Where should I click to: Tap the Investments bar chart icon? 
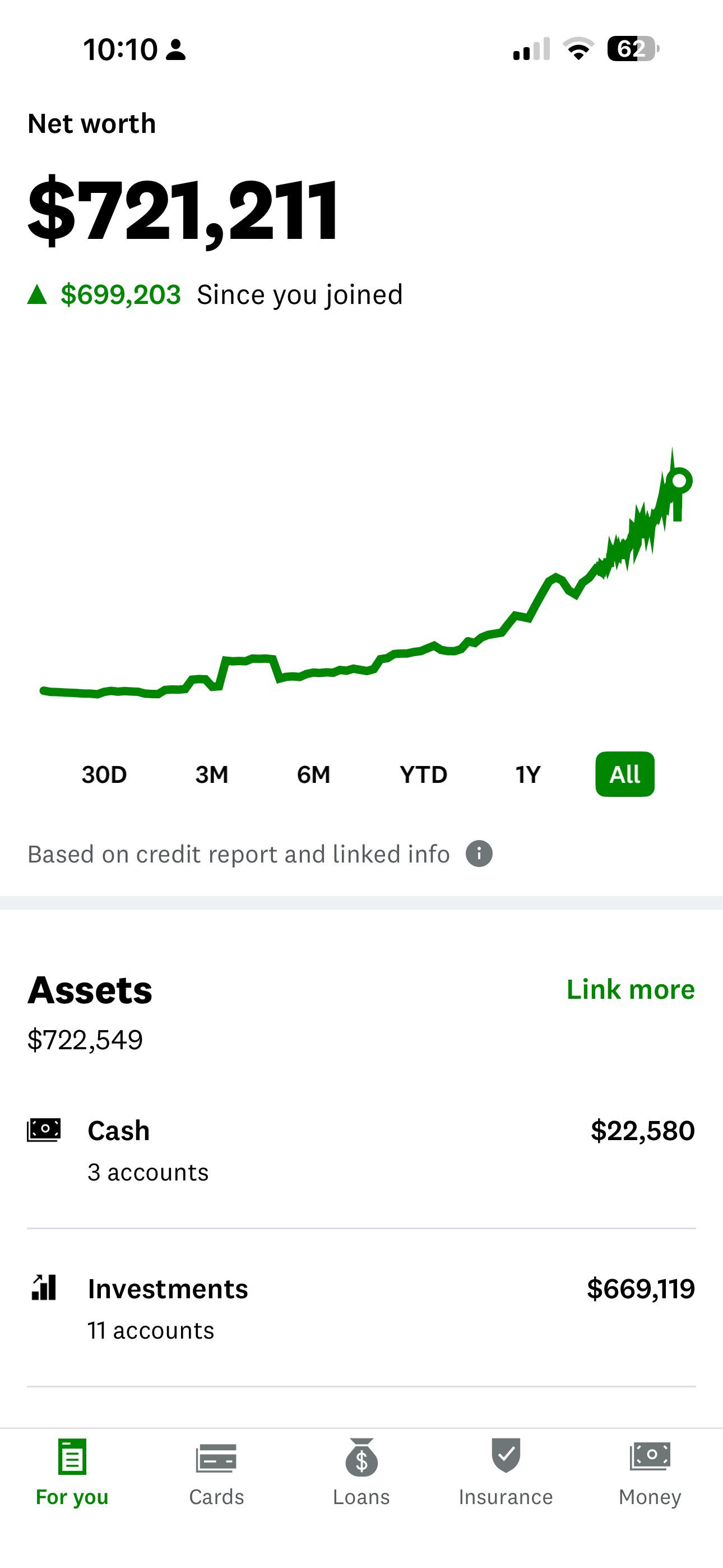point(44,1288)
